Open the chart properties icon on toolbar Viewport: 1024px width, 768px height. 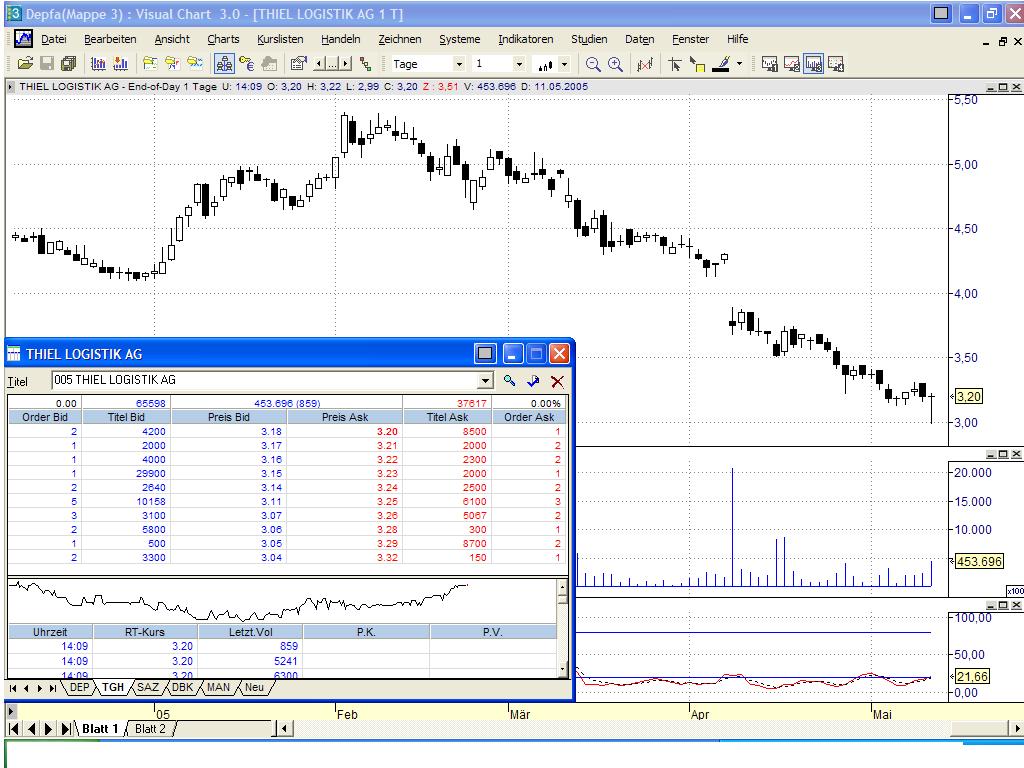coord(297,62)
